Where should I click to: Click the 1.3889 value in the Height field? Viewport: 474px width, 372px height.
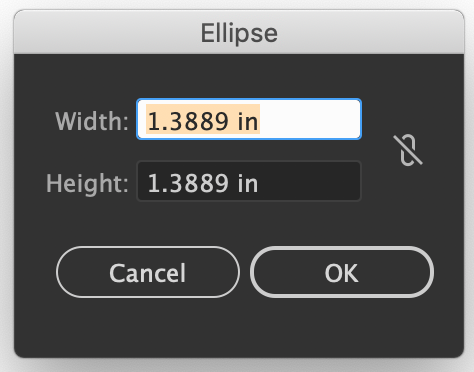188,183
